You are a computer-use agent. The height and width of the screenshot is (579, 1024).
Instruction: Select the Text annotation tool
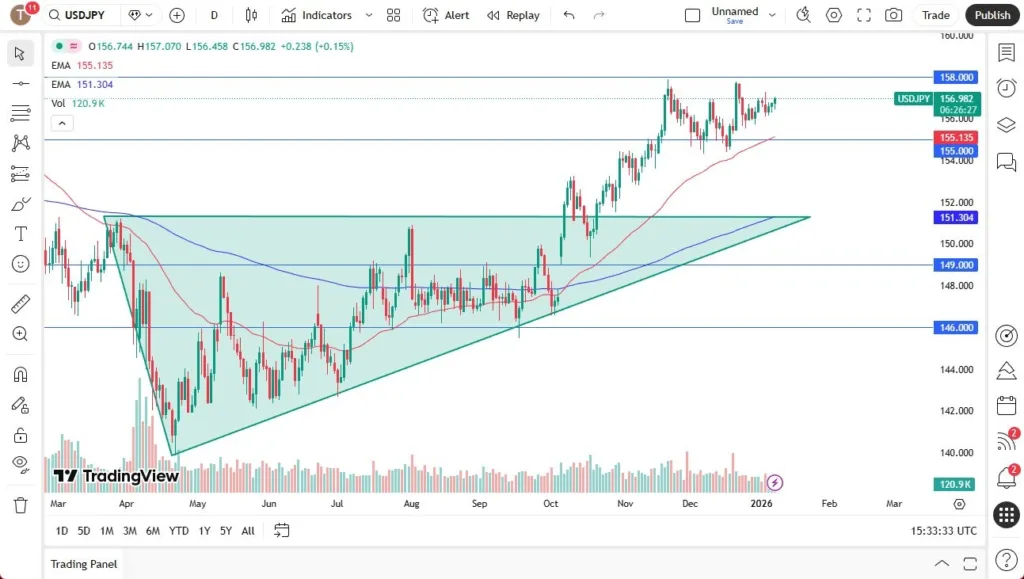pyautogui.click(x=20, y=233)
